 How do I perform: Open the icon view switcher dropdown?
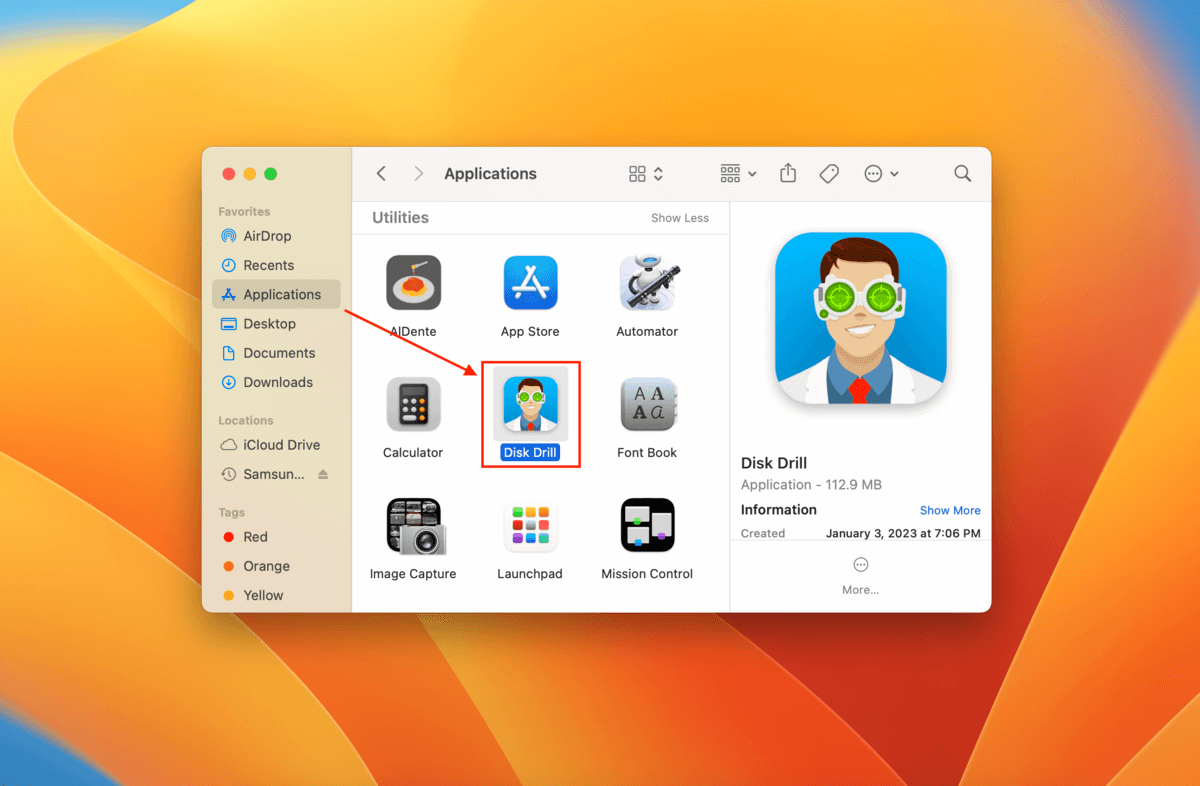(x=646, y=174)
